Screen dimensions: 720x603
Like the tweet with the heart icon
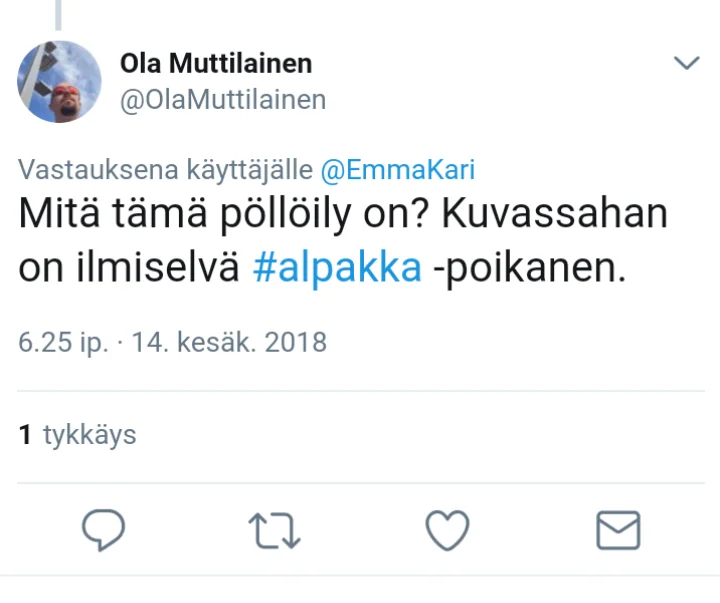[x=446, y=530]
